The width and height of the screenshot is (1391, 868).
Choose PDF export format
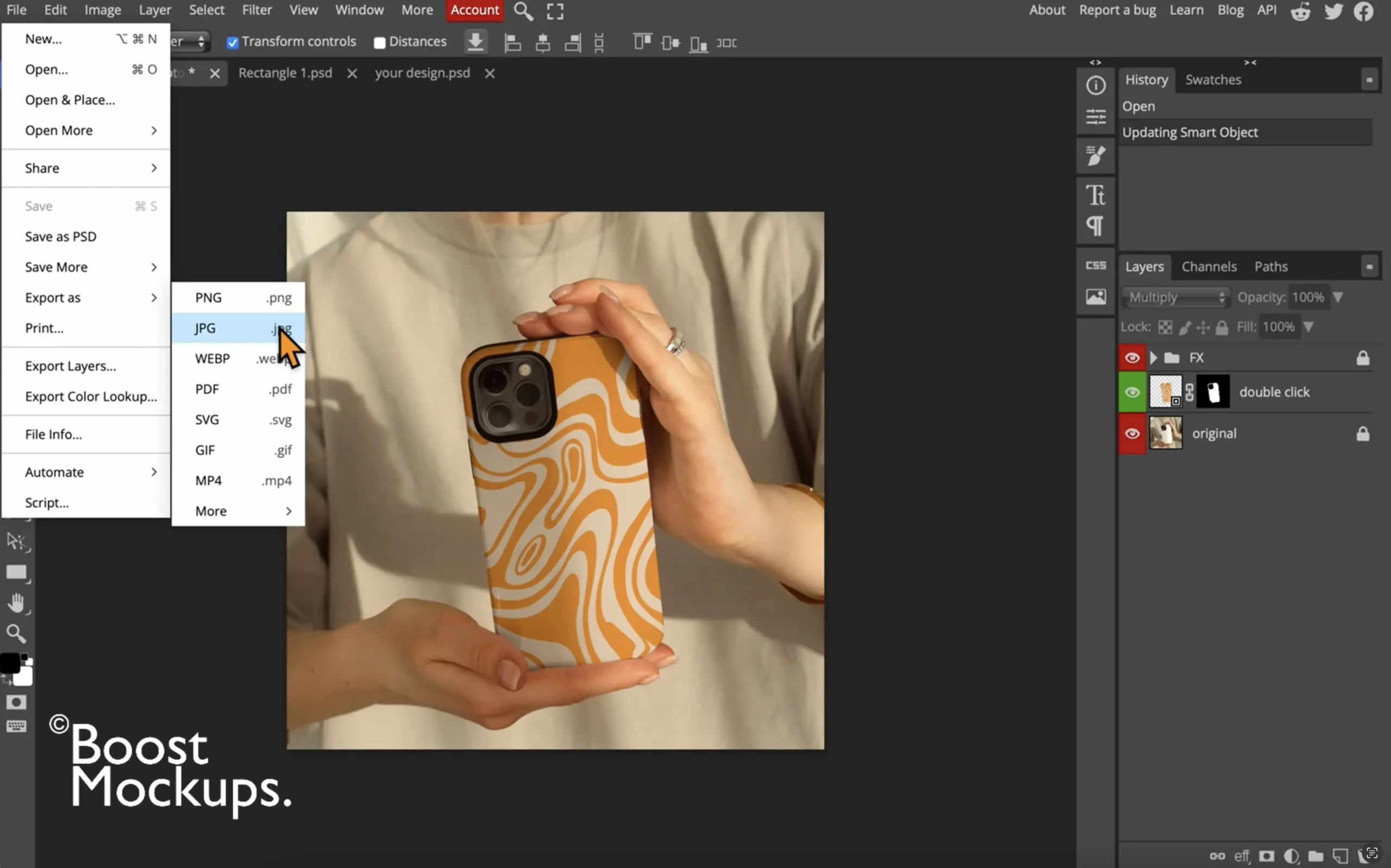click(x=238, y=389)
